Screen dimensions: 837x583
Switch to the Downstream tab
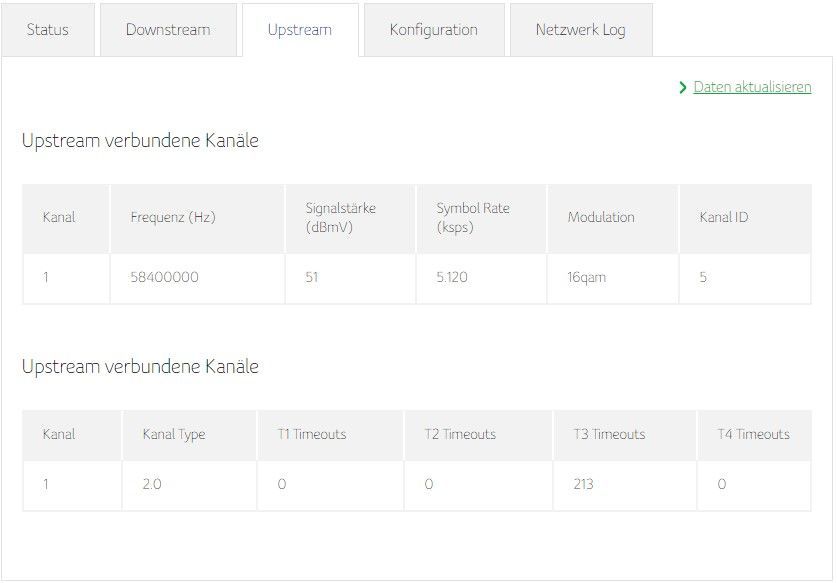[x=168, y=30]
